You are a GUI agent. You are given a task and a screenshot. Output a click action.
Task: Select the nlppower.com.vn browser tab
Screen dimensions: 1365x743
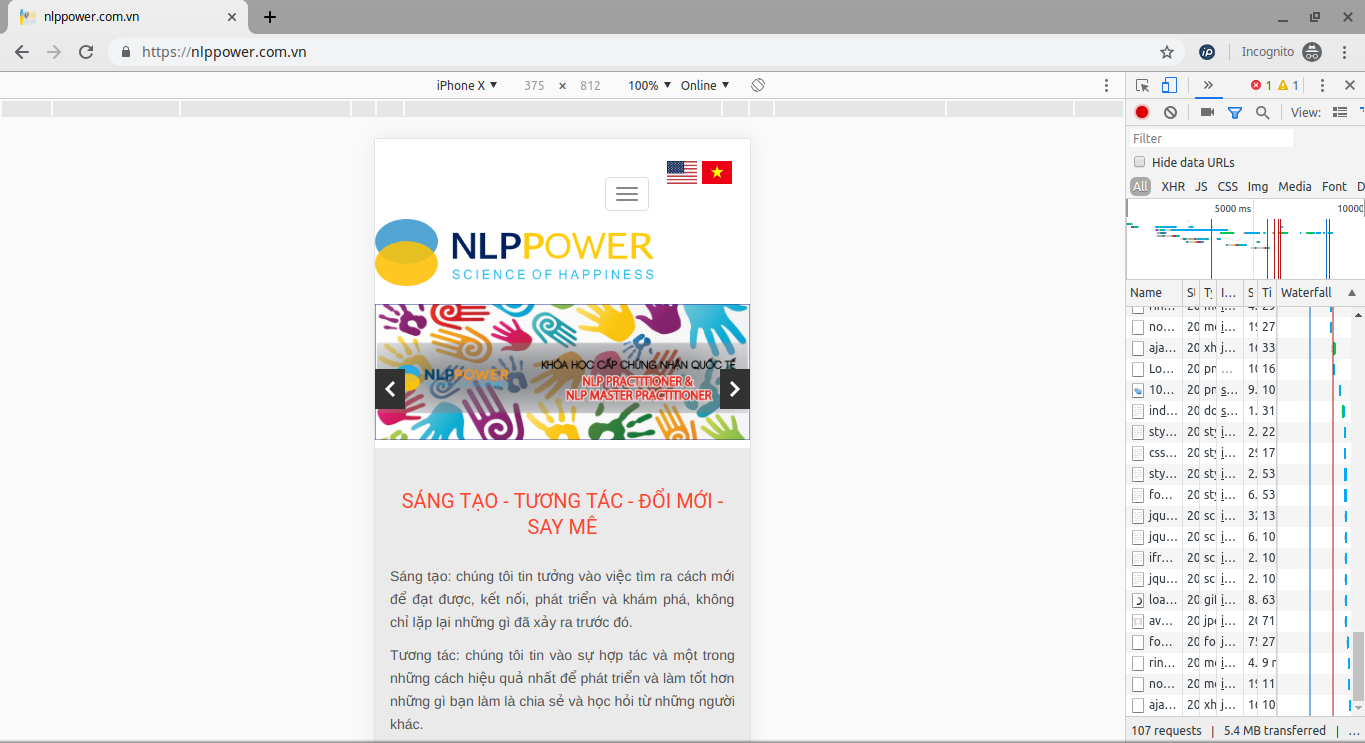coord(127,17)
